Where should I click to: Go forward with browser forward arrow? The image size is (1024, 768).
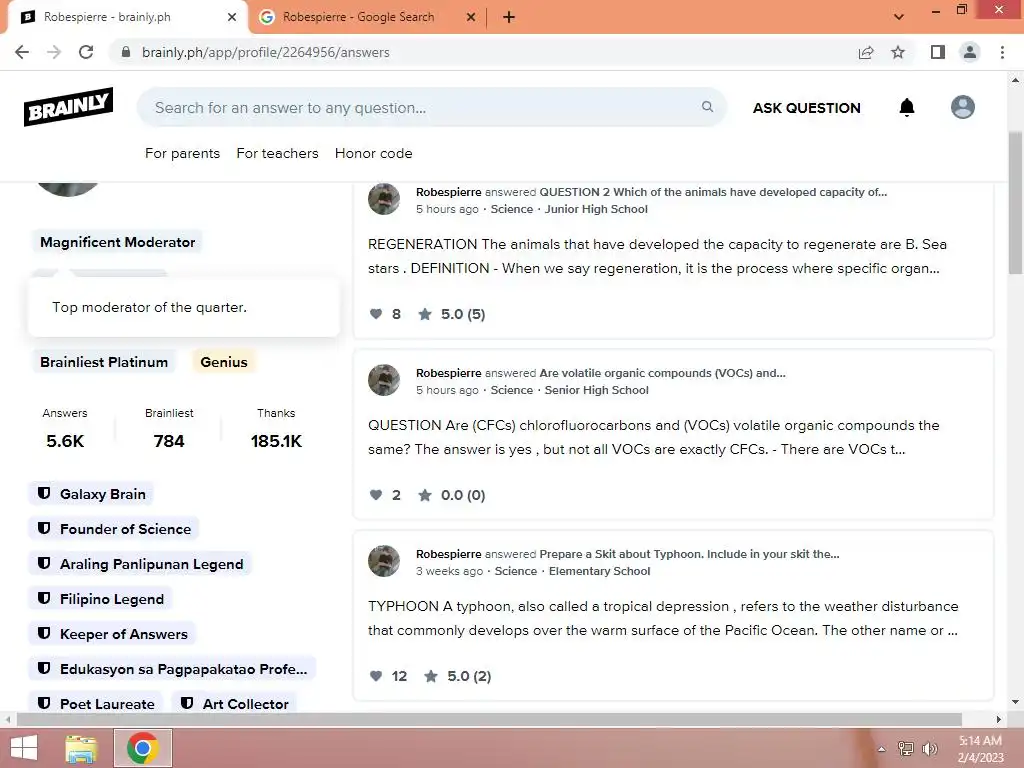[x=54, y=52]
